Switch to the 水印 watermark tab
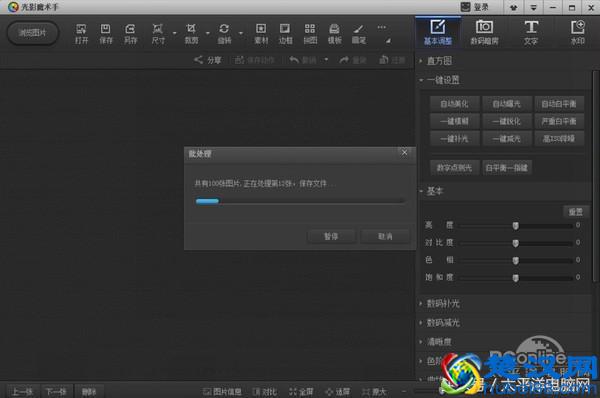 pyautogui.click(x=577, y=32)
